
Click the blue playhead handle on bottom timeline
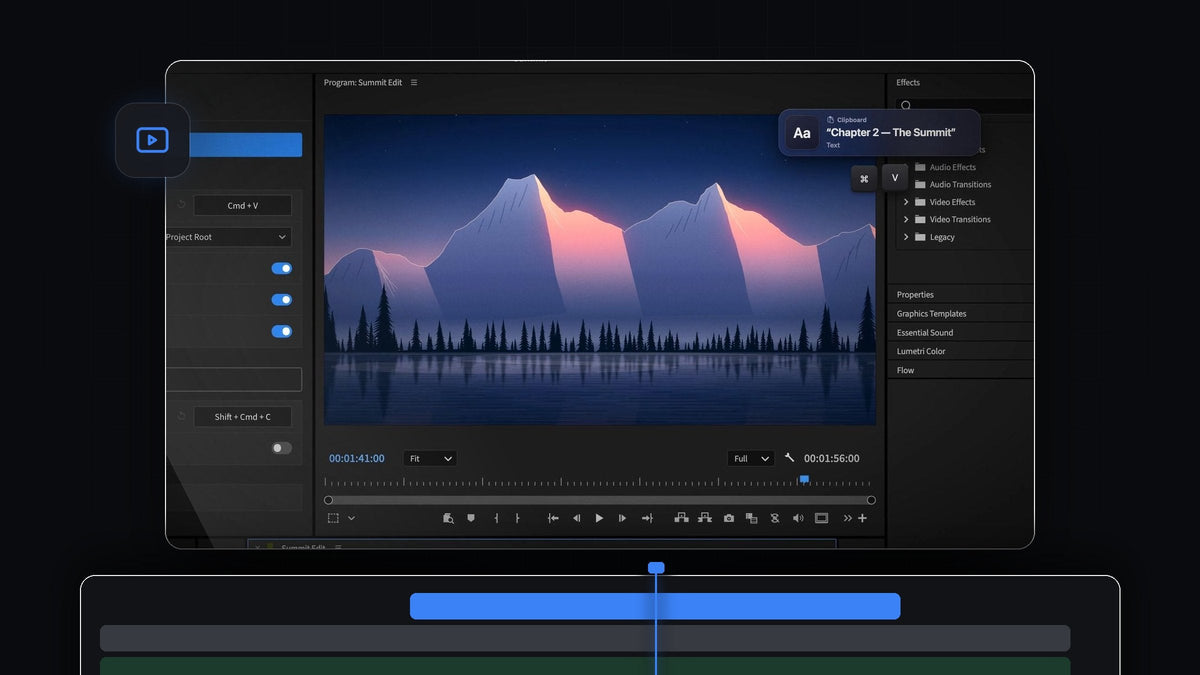coord(656,567)
